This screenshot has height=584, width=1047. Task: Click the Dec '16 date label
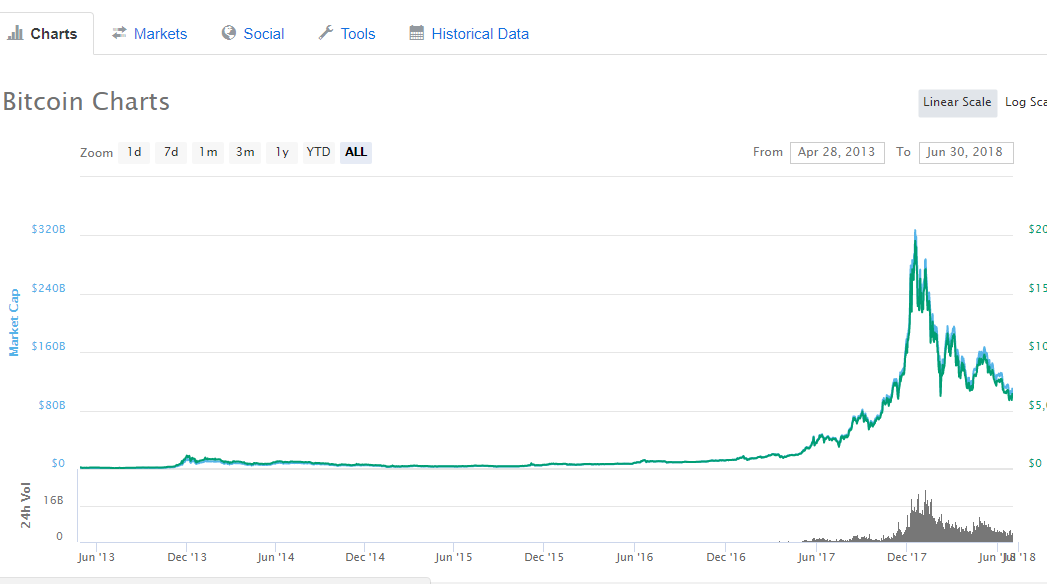(726, 557)
